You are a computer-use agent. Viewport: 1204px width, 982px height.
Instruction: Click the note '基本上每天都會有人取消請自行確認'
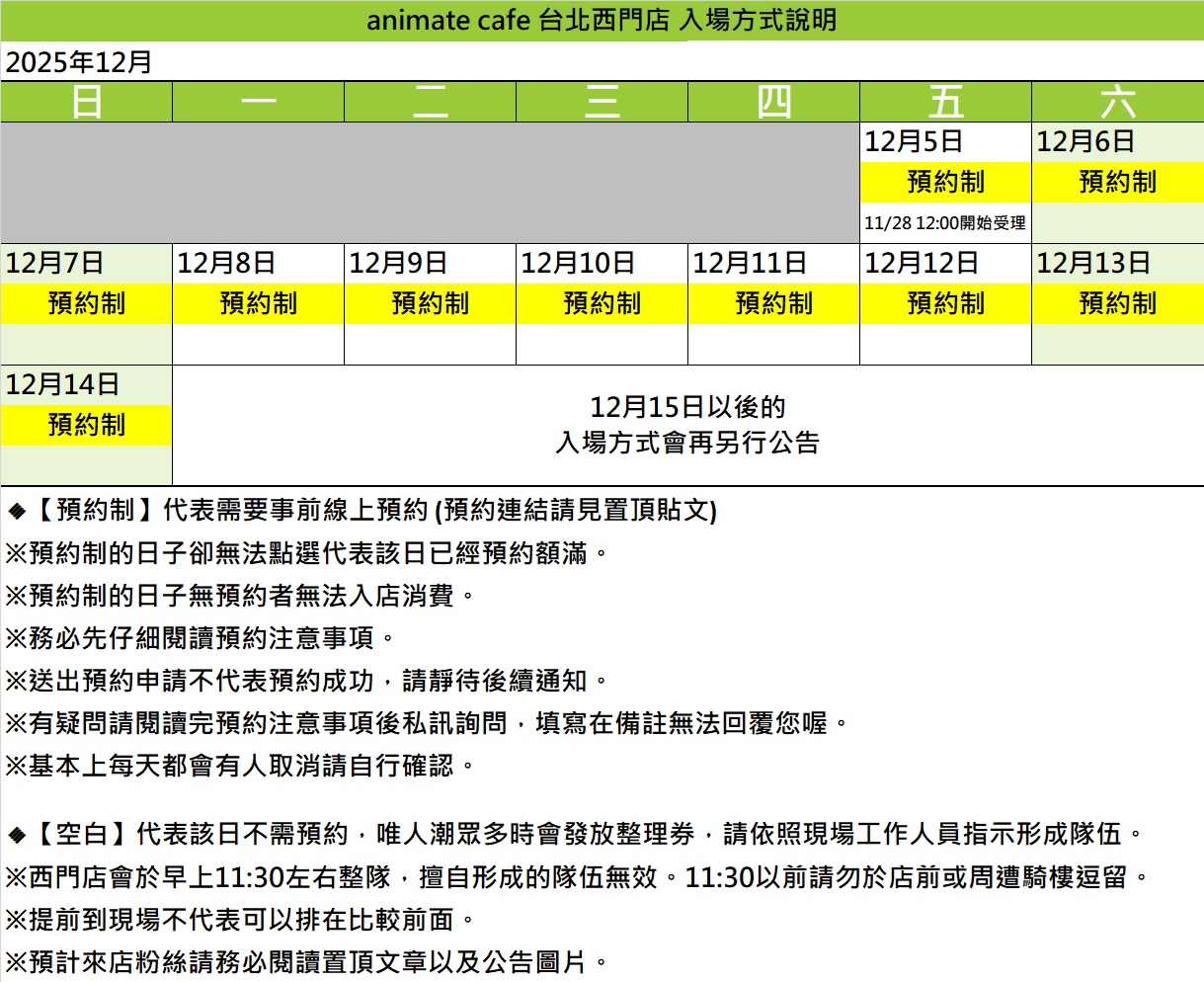click(x=241, y=766)
